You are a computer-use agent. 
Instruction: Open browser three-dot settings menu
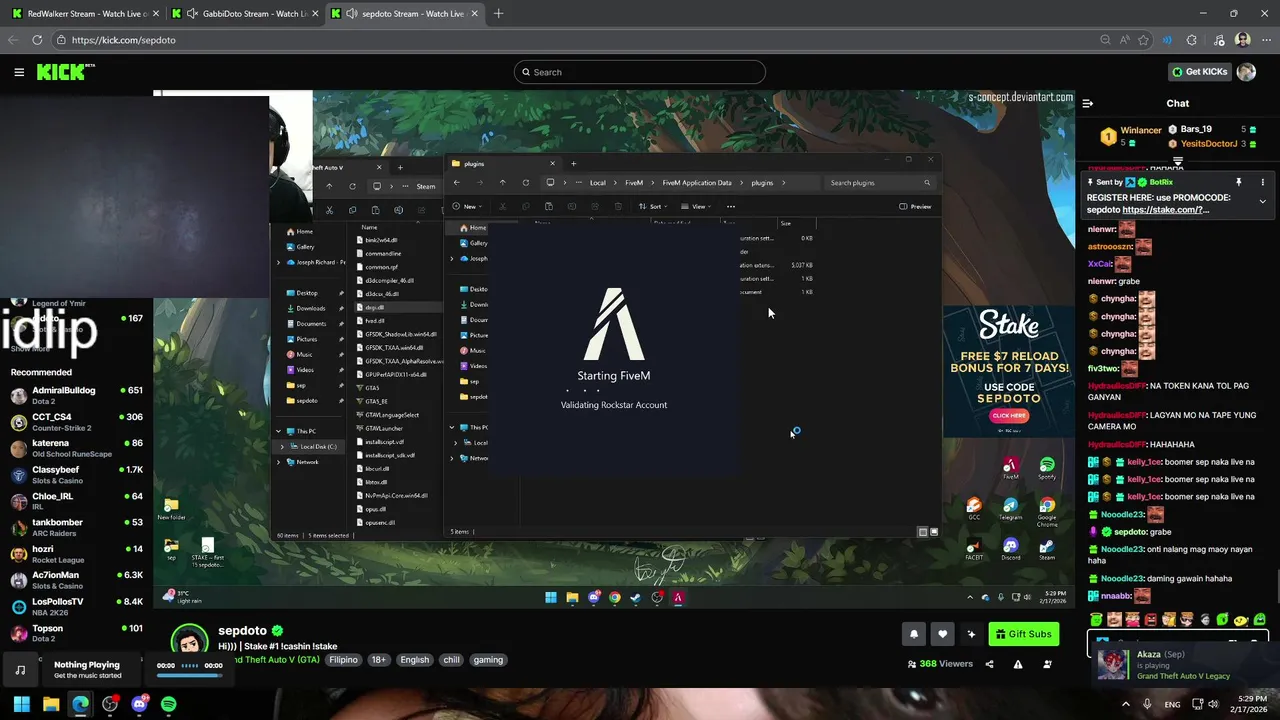pyautogui.click(x=1265, y=40)
